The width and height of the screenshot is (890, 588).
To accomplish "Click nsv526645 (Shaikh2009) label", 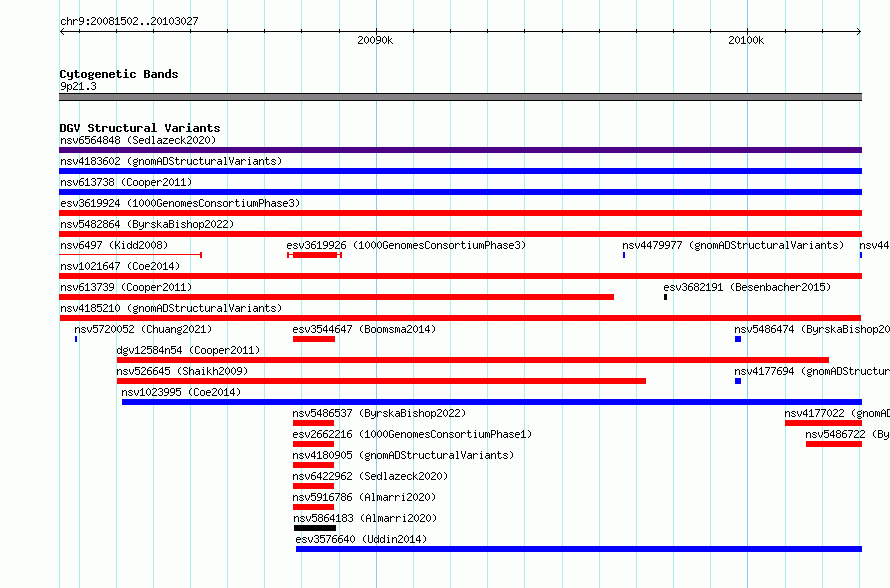I will point(182,371).
